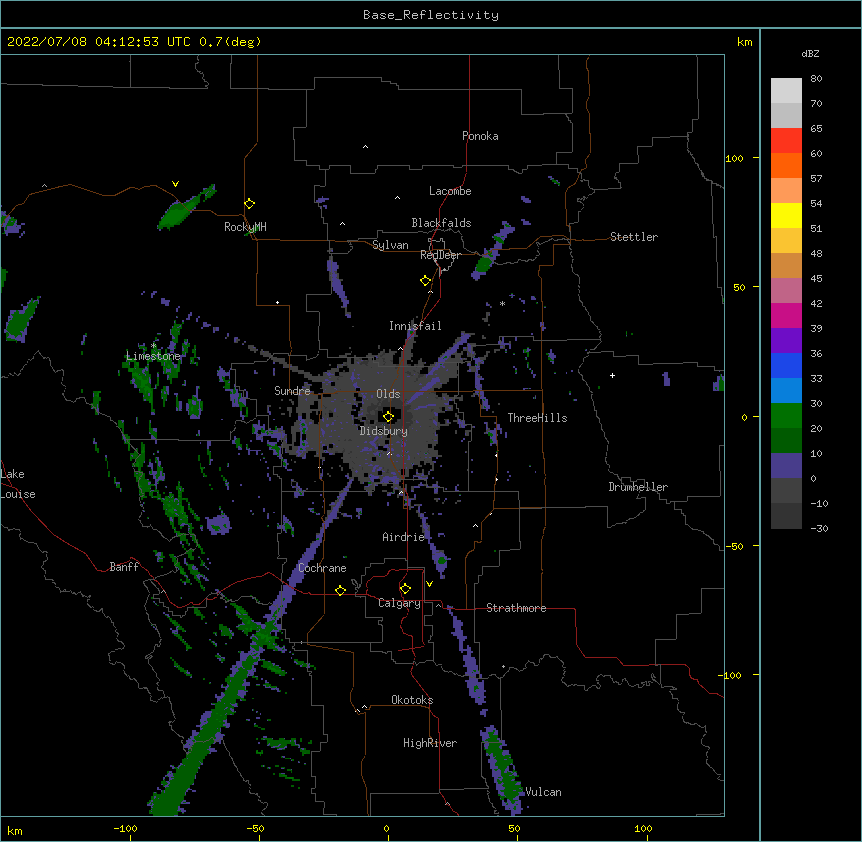
Task: Select the Stettler label
Action: 634,237
